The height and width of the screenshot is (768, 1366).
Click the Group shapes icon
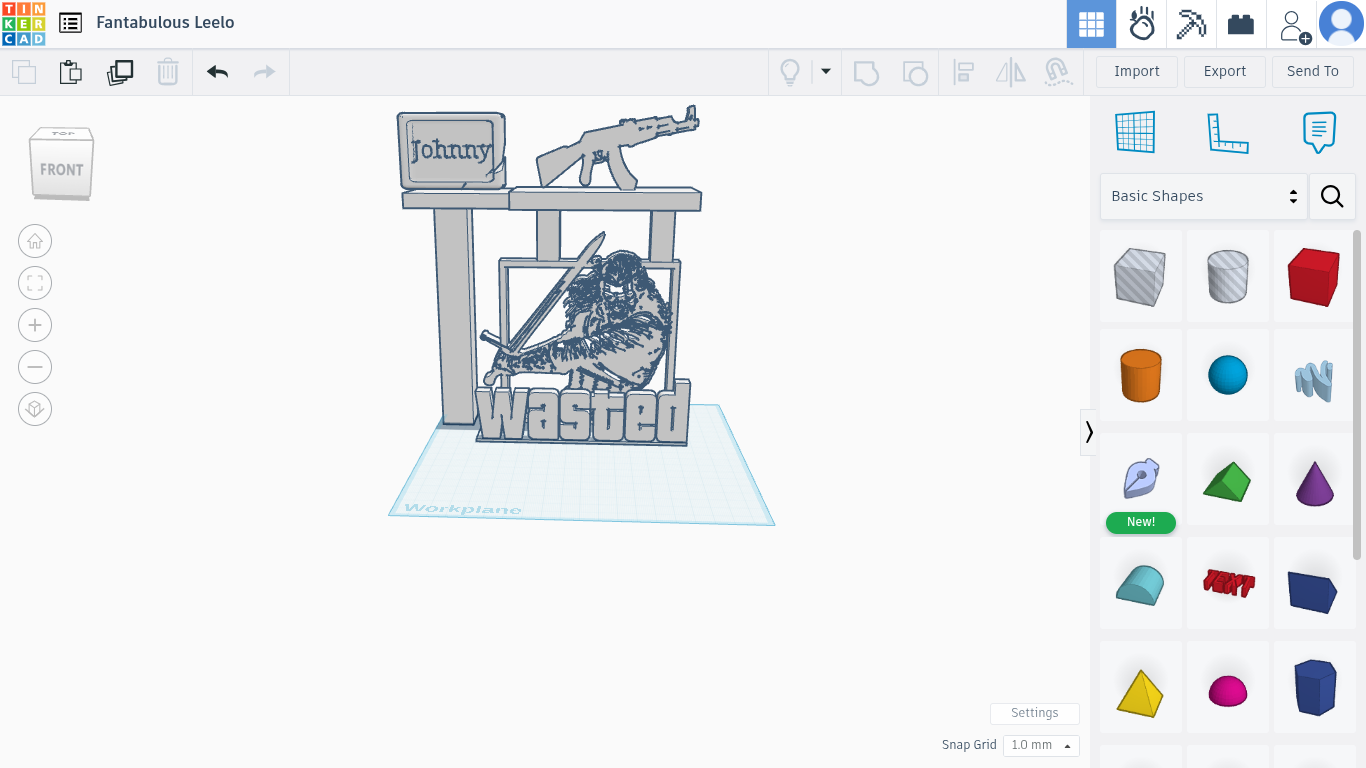[x=866, y=72]
